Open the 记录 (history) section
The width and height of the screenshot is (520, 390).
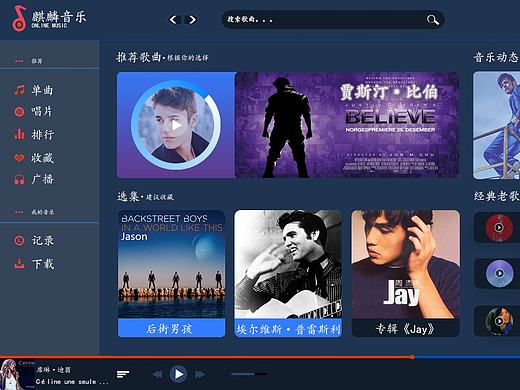[x=43, y=240]
